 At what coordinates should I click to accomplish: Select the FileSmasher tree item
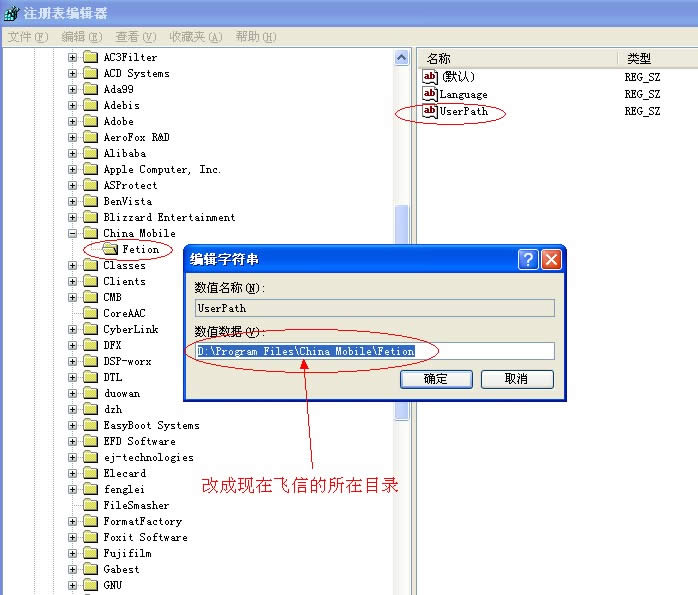pyautogui.click(x=136, y=505)
